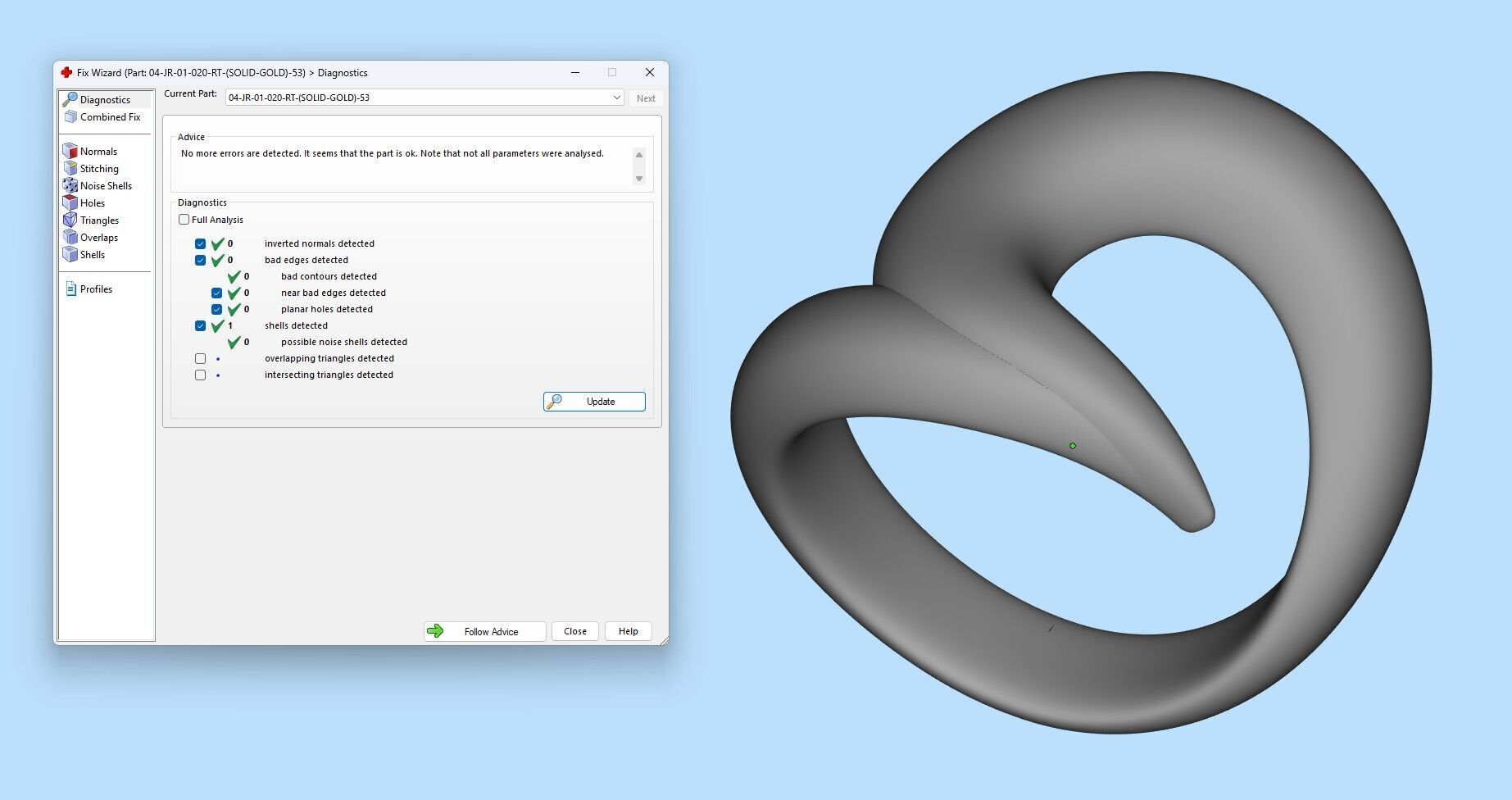Open the Current Part dropdown arrow

coord(616,98)
